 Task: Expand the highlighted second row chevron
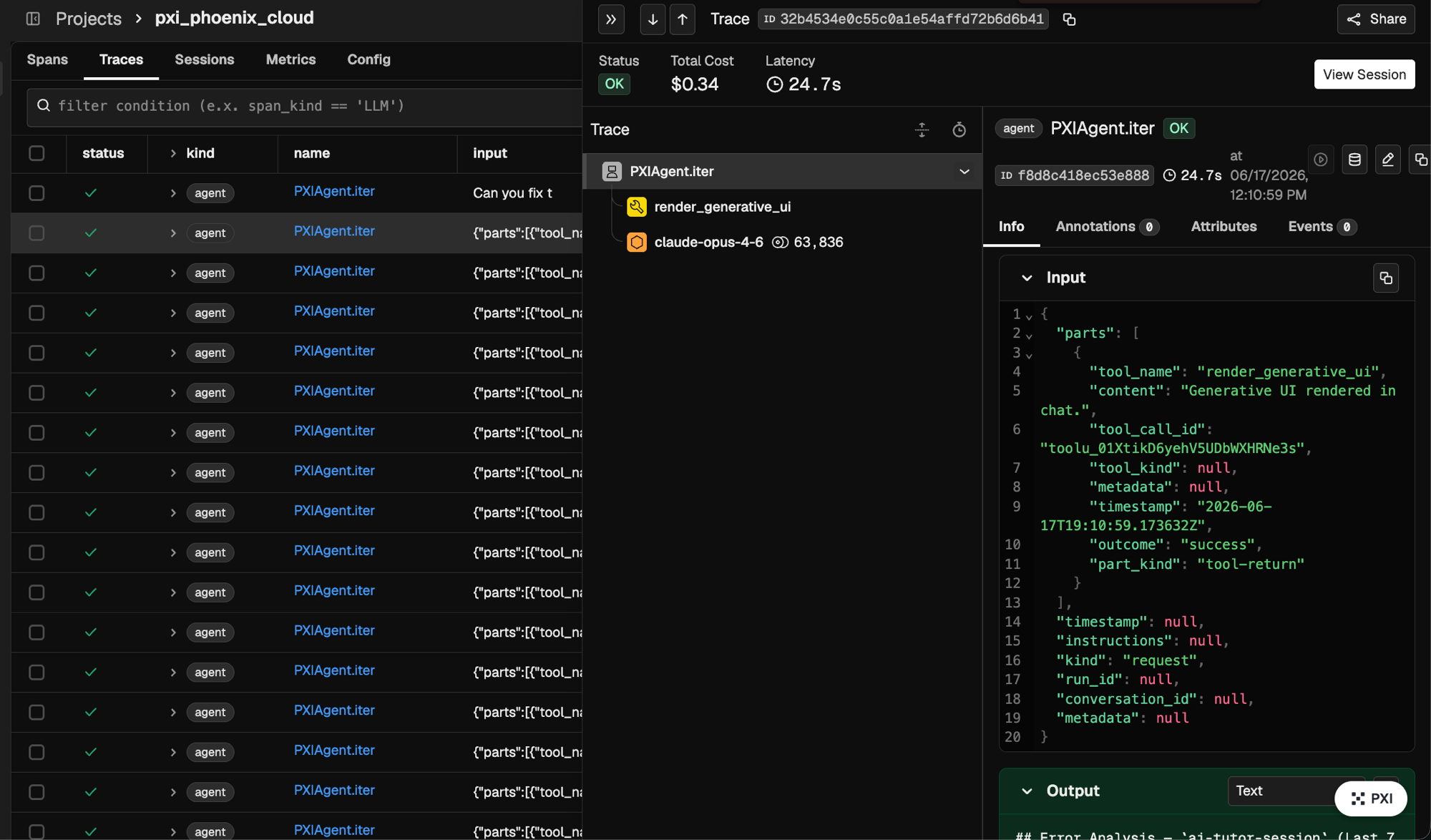coord(172,233)
